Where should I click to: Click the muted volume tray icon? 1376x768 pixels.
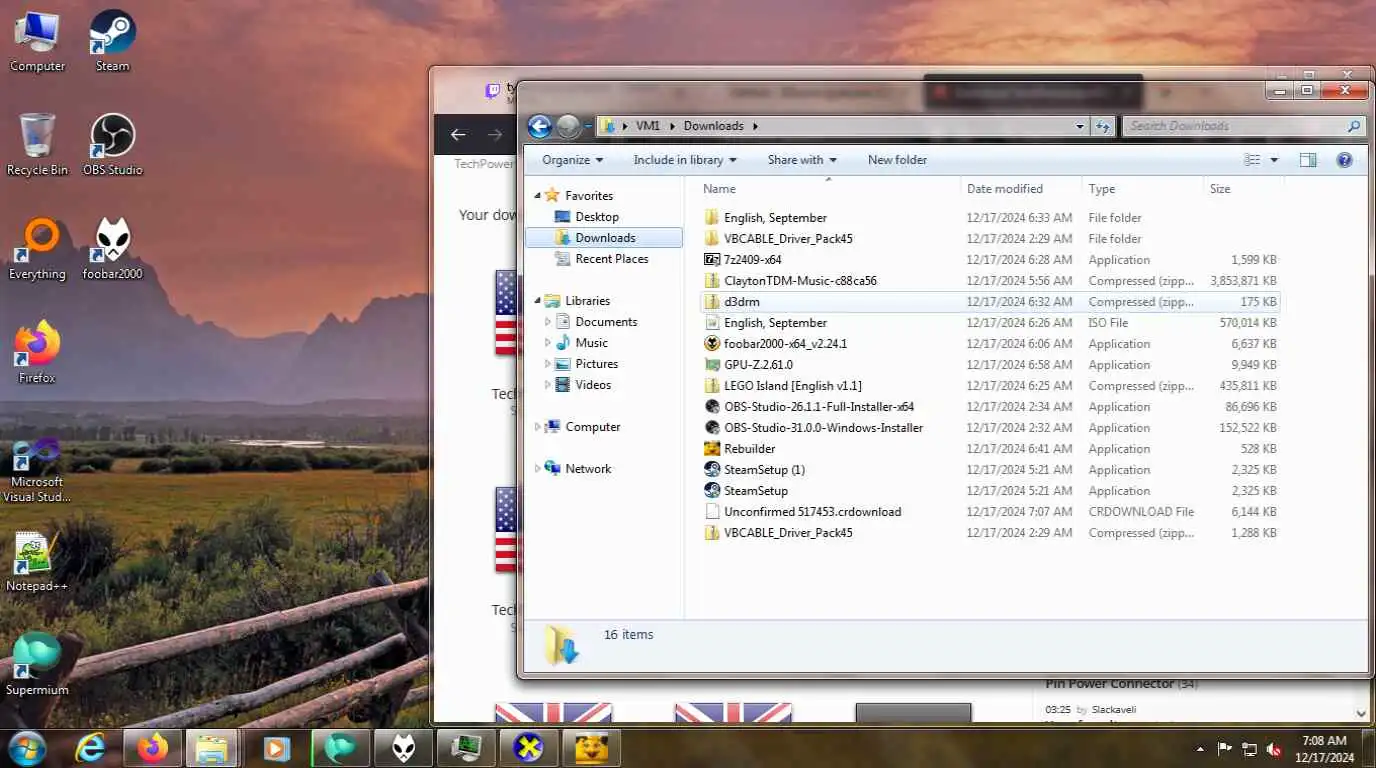pos(1275,749)
